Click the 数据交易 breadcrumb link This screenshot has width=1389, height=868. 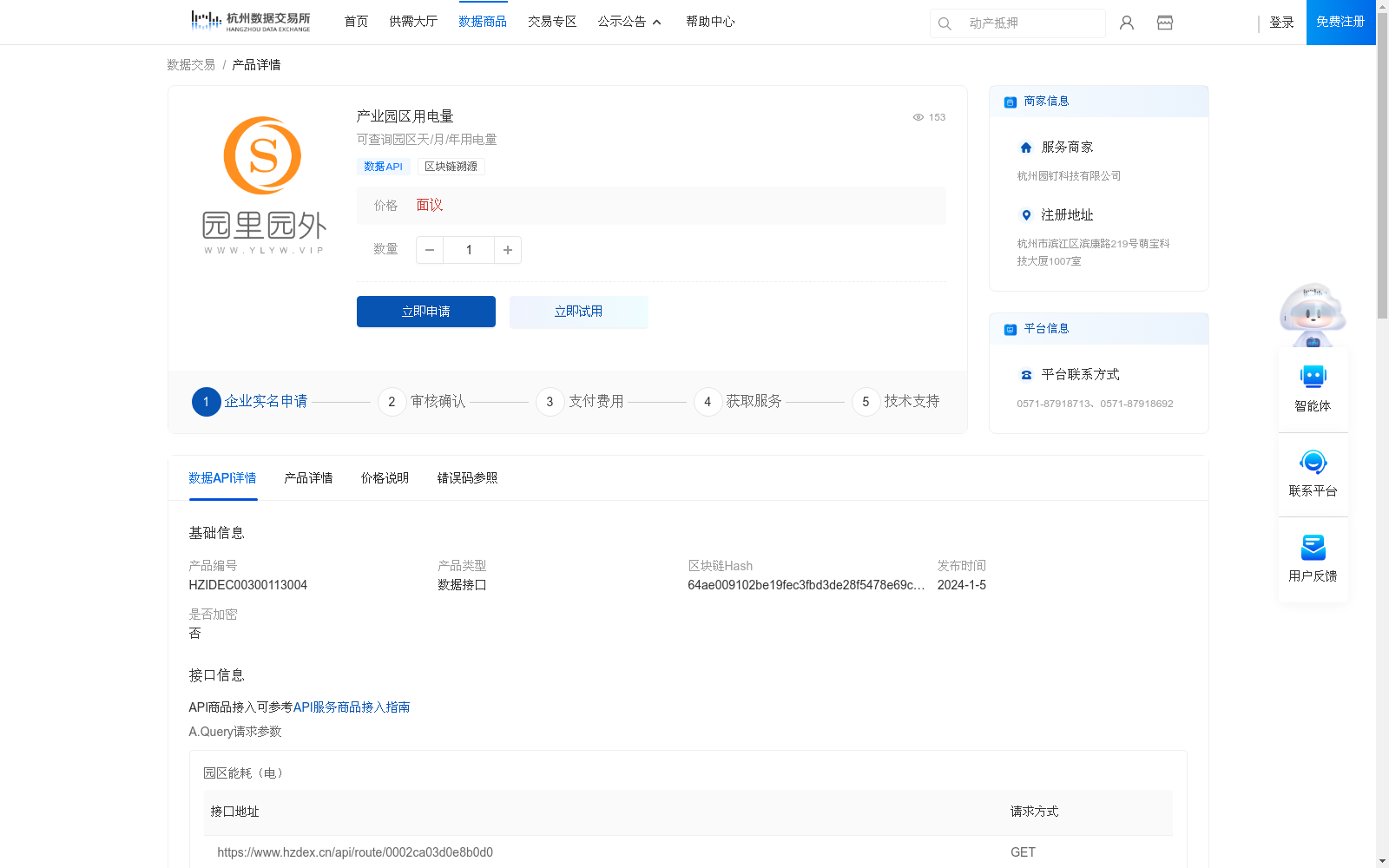(191, 65)
